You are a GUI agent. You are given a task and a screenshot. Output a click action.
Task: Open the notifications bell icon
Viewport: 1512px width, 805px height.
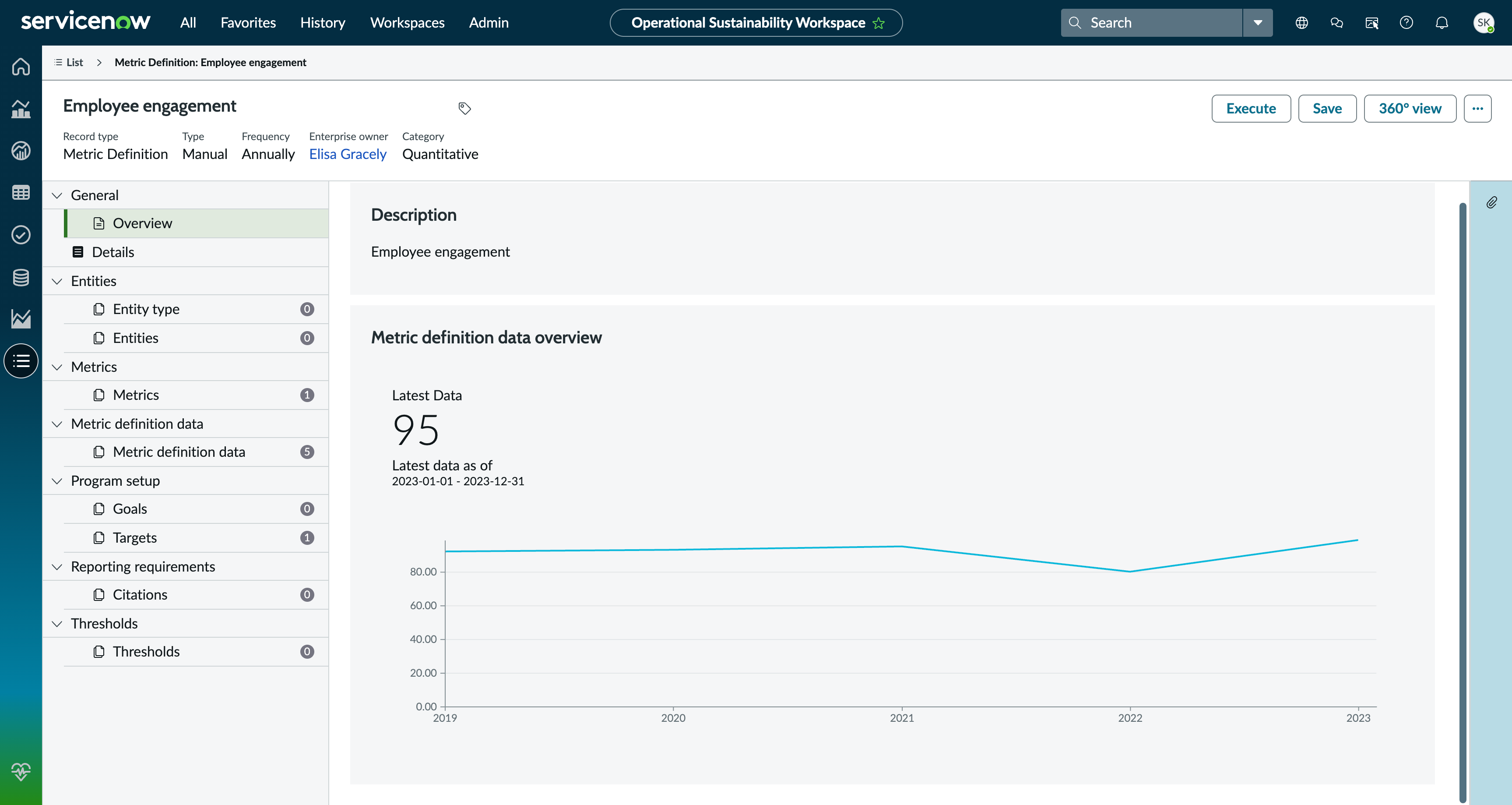click(x=1442, y=23)
